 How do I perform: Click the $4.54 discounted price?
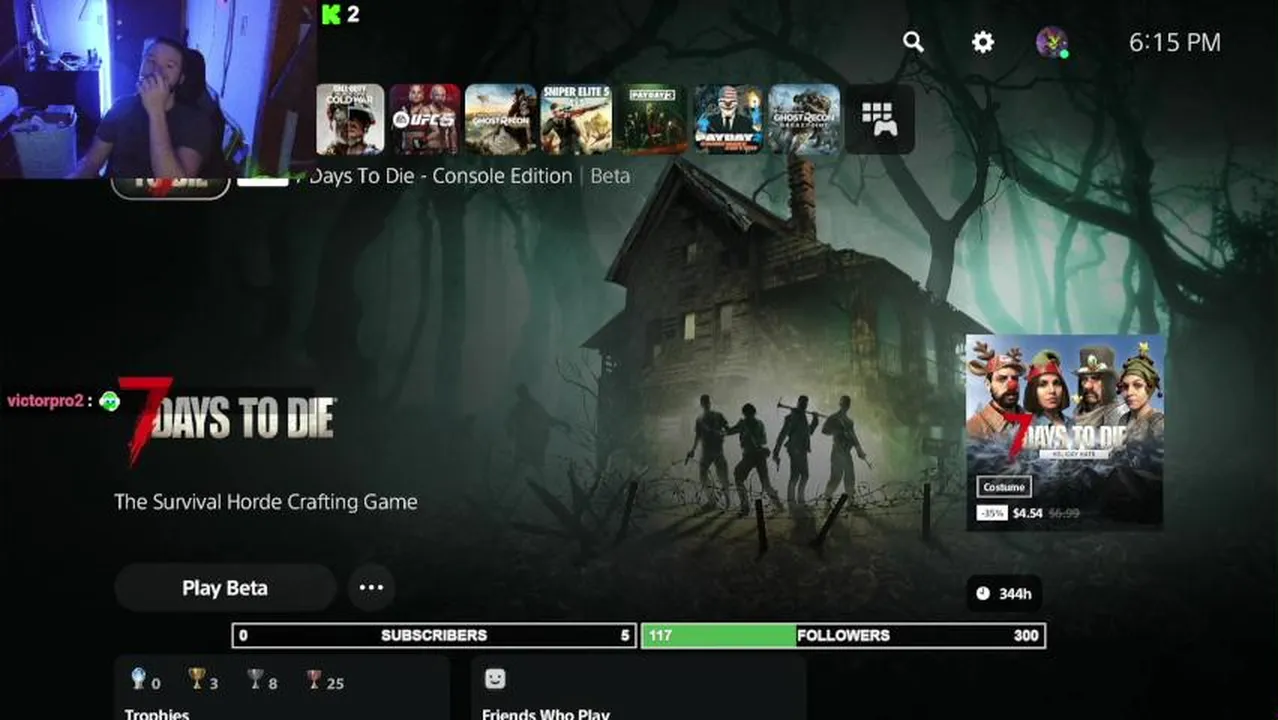click(x=1028, y=513)
